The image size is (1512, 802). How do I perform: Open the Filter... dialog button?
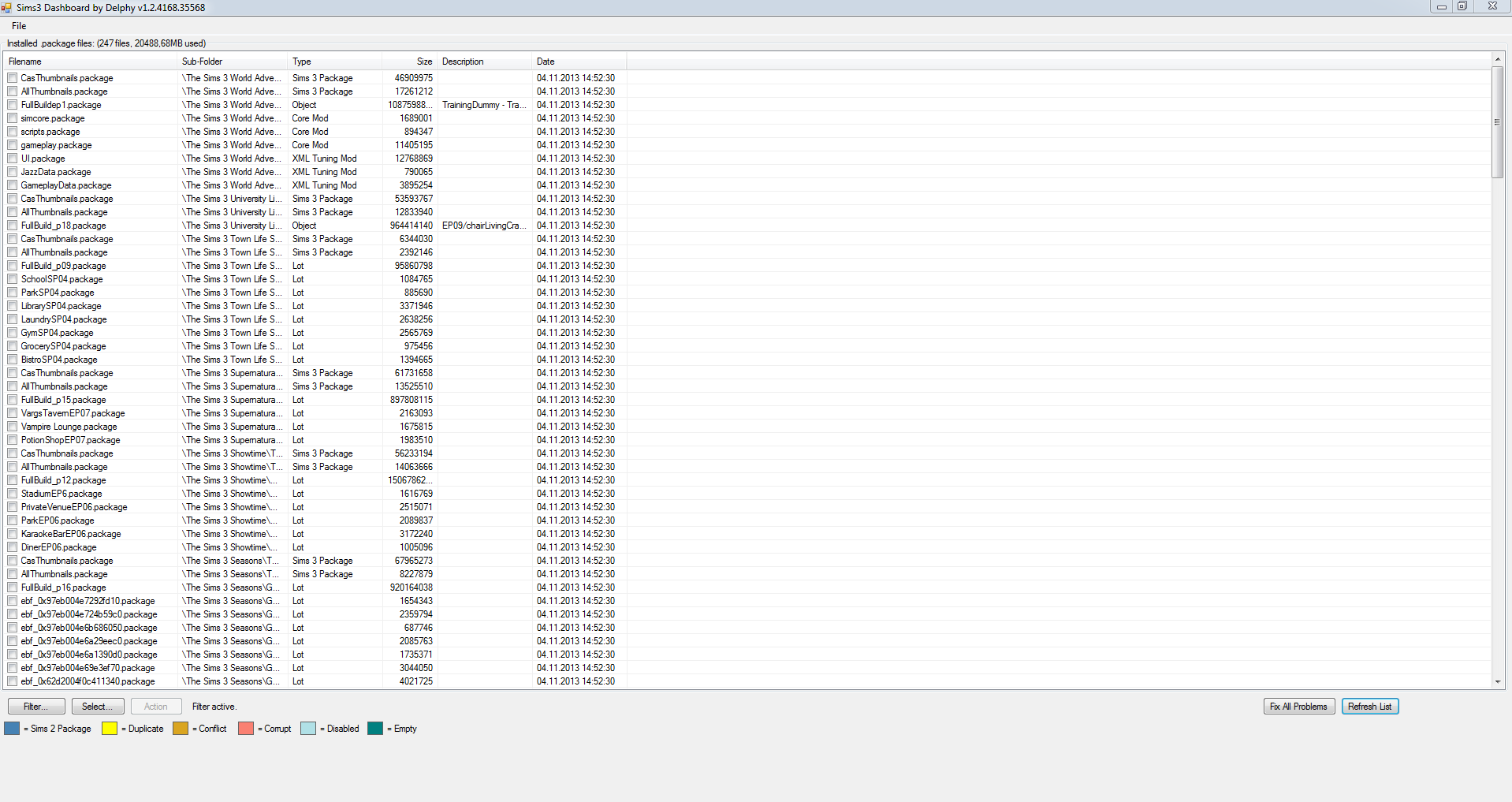(x=36, y=707)
